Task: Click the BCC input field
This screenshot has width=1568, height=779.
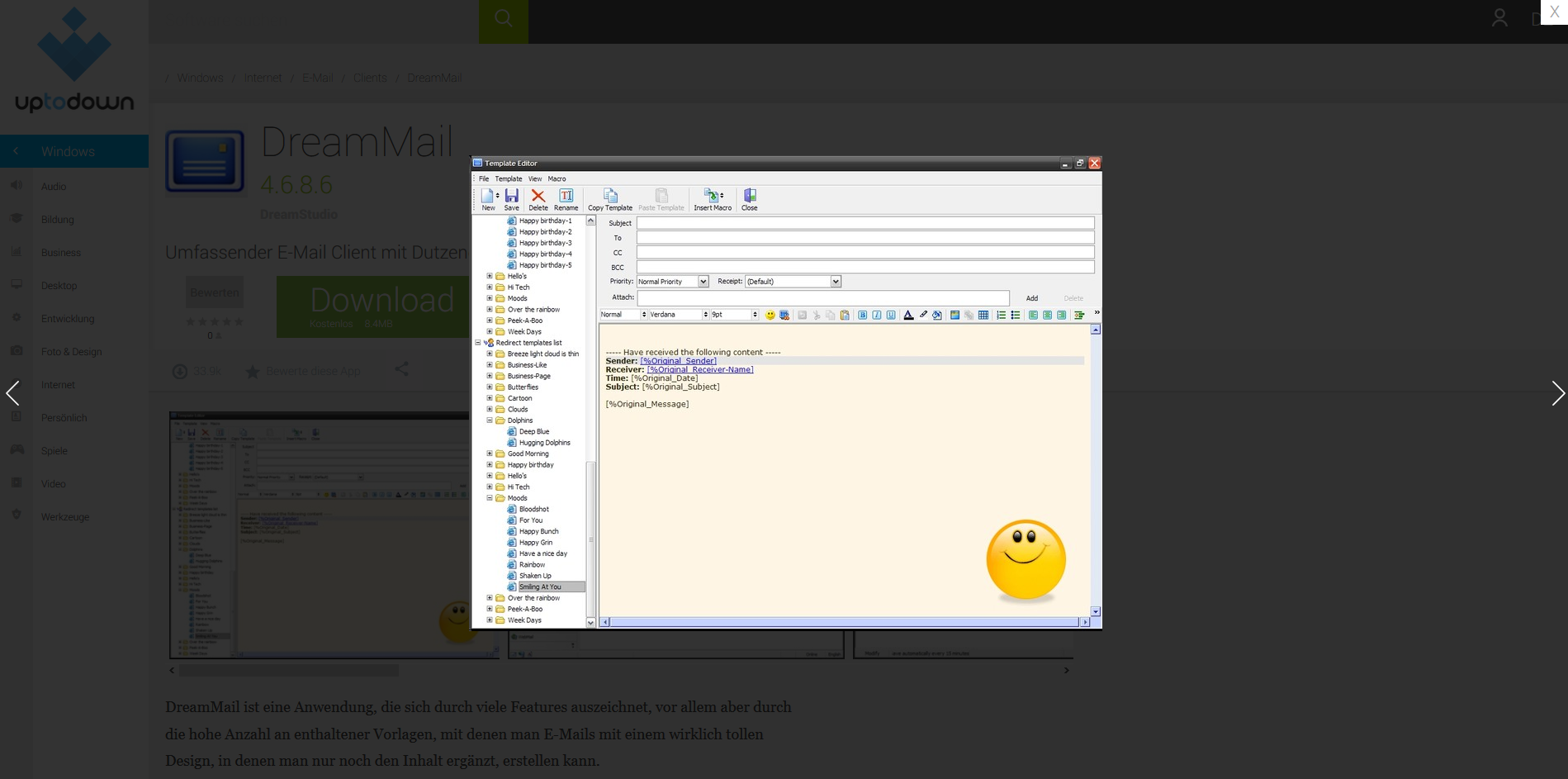Action: [865, 268]
